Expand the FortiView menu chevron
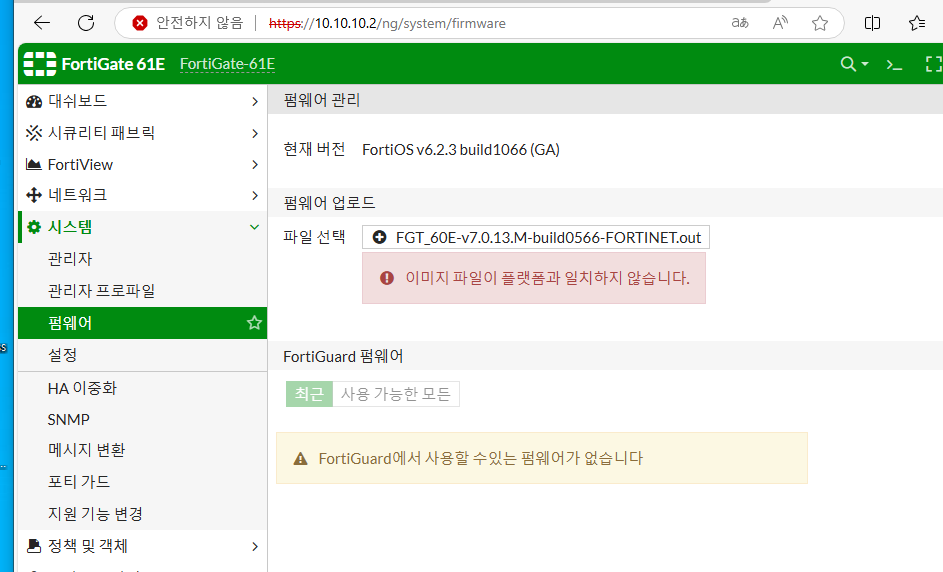The height and width of the screenshot is (572, 943). coord(255,164)
